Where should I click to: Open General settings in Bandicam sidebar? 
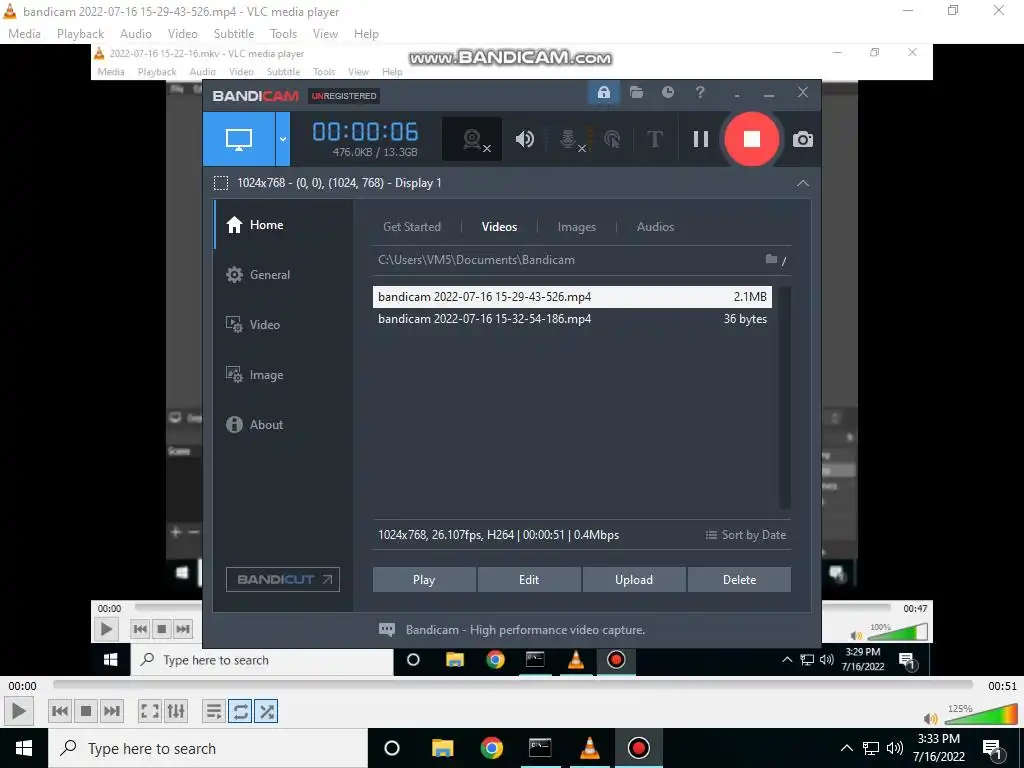point(283,275)
